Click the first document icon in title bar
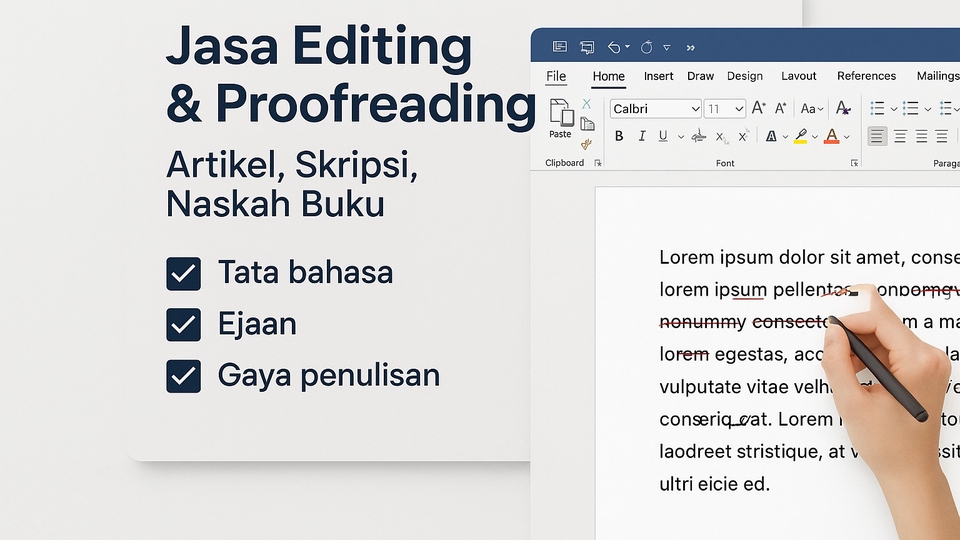 [x=560, y=47]
